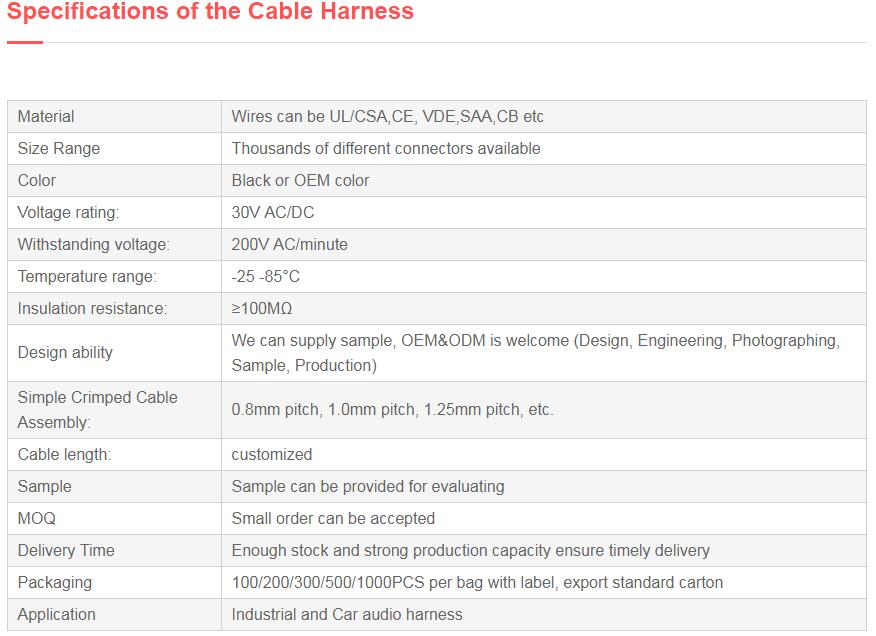Image resolution: width=876 pixels, height=636 pixels.
Task: Click the 0.8mm pitch specification text
Action: 392,409
